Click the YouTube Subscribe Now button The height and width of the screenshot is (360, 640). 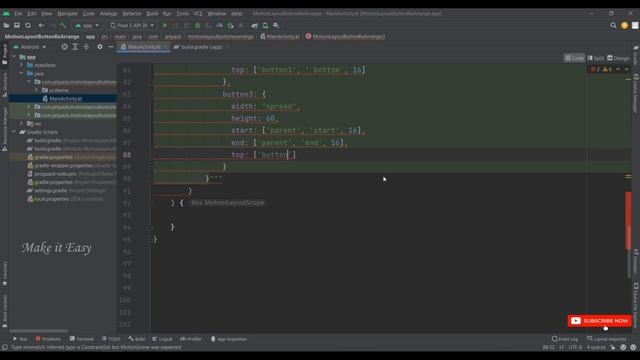coord(600,321)
